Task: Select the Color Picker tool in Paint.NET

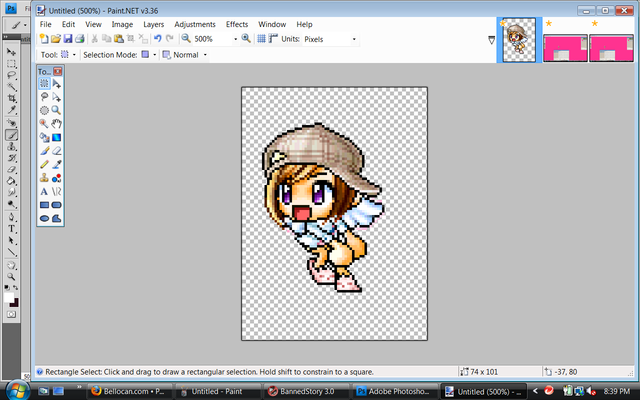Action: tap(56, 164)
